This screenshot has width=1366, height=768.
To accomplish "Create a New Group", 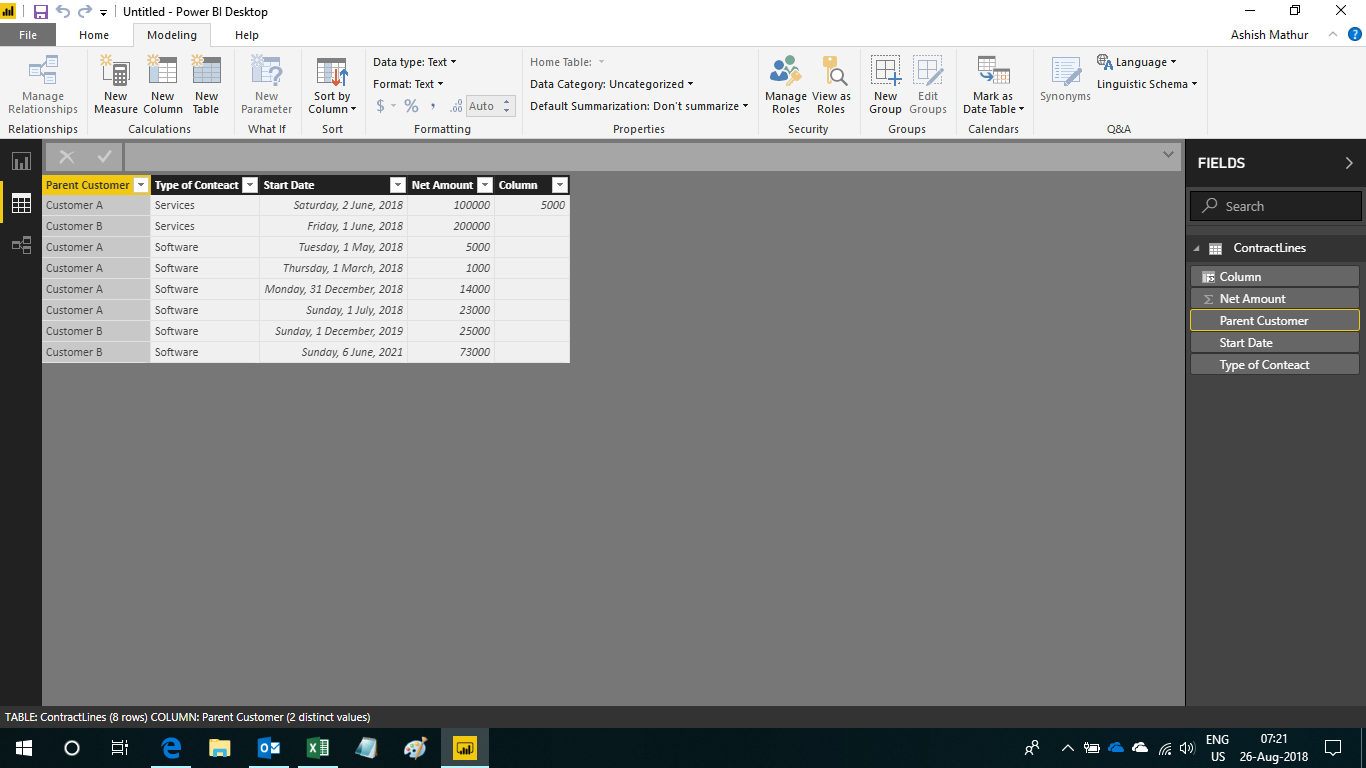I will coord(885,85).
